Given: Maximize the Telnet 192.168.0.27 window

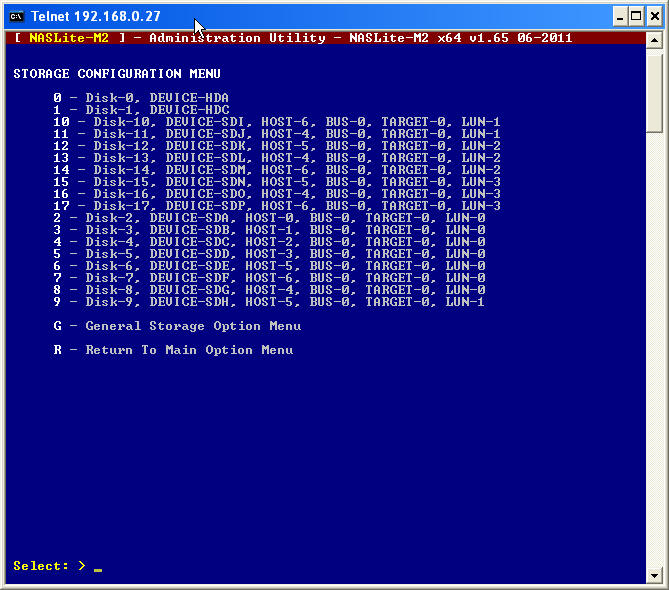Looking at the screenshot, I should coord(636,17).
